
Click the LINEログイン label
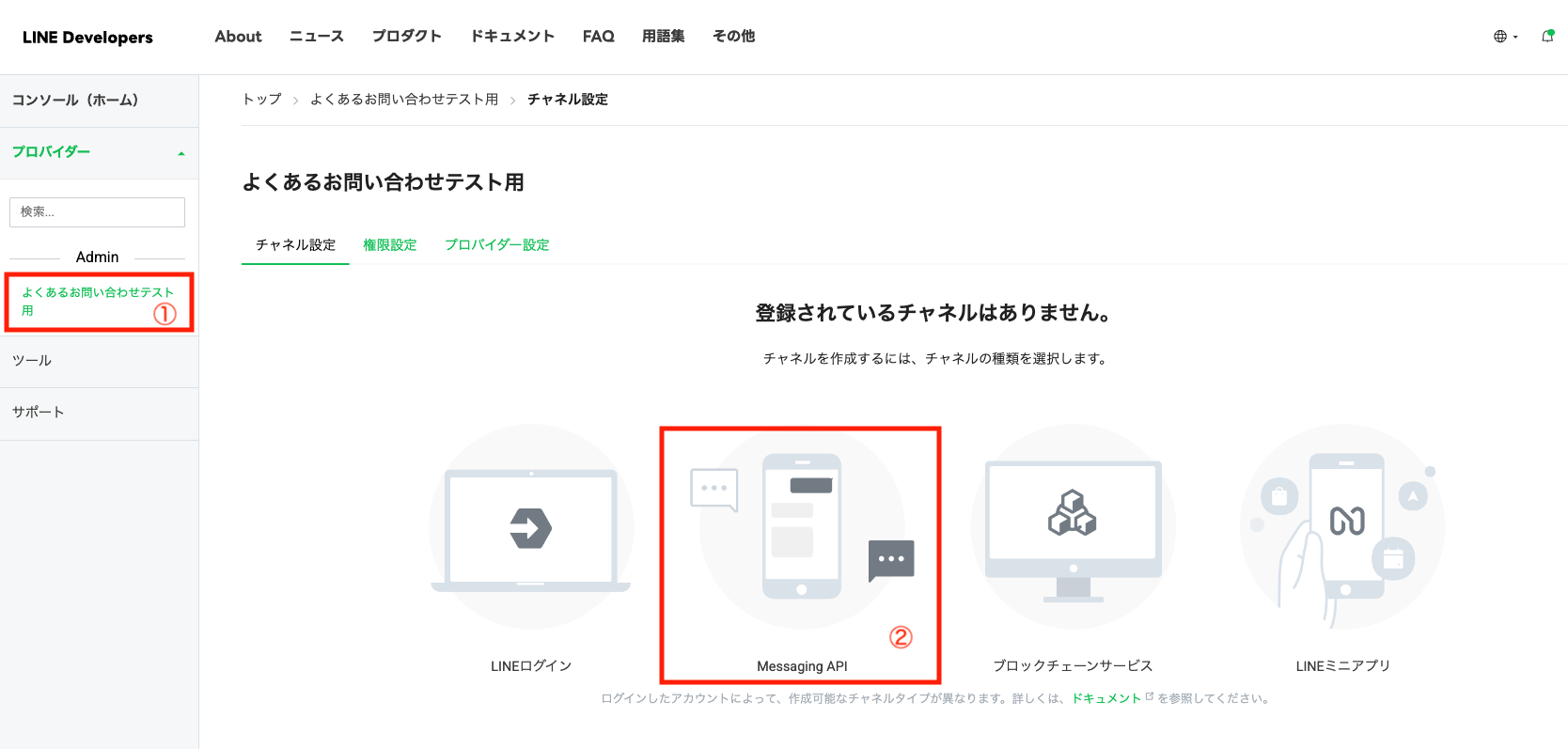tap(531, 666)
